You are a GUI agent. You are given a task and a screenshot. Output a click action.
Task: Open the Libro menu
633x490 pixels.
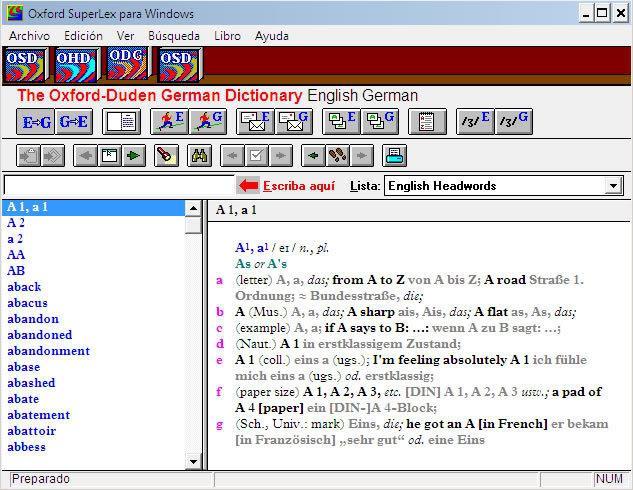pos(227,36)
